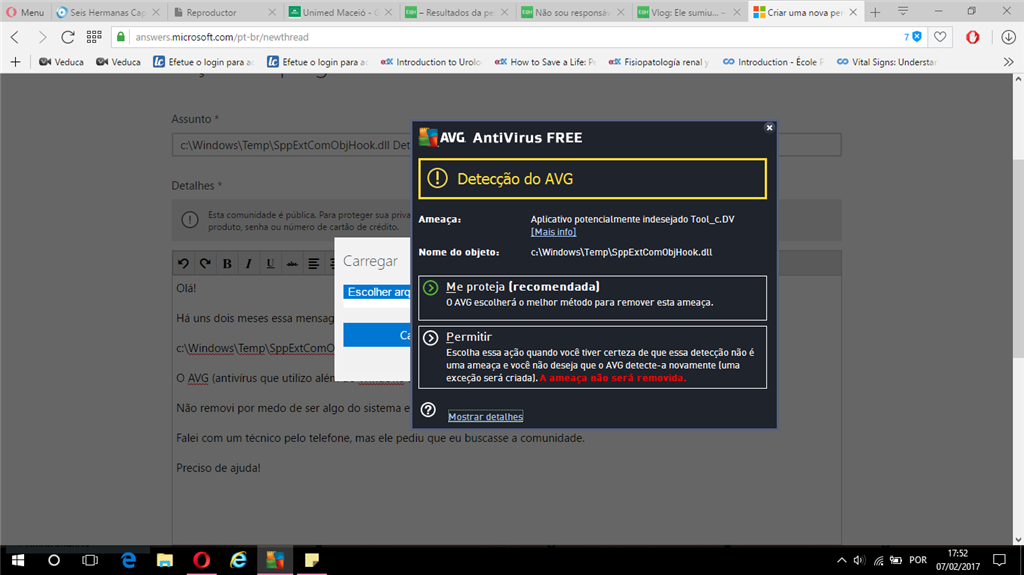Click the blue upload button in Carregar dialog
Screen dimensions: 1024x575
click(x=377, y=335)
